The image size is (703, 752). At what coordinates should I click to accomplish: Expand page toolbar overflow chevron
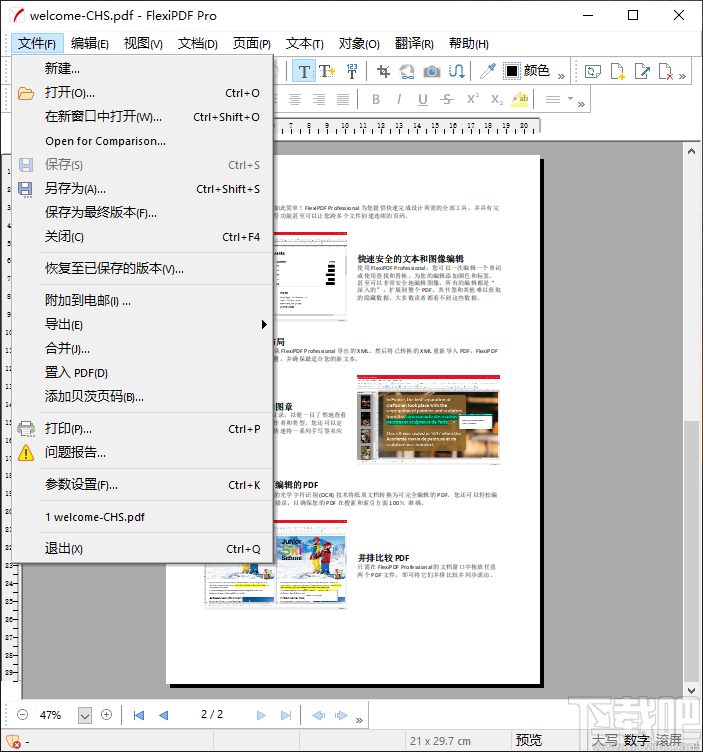click(x=682, y=76)
